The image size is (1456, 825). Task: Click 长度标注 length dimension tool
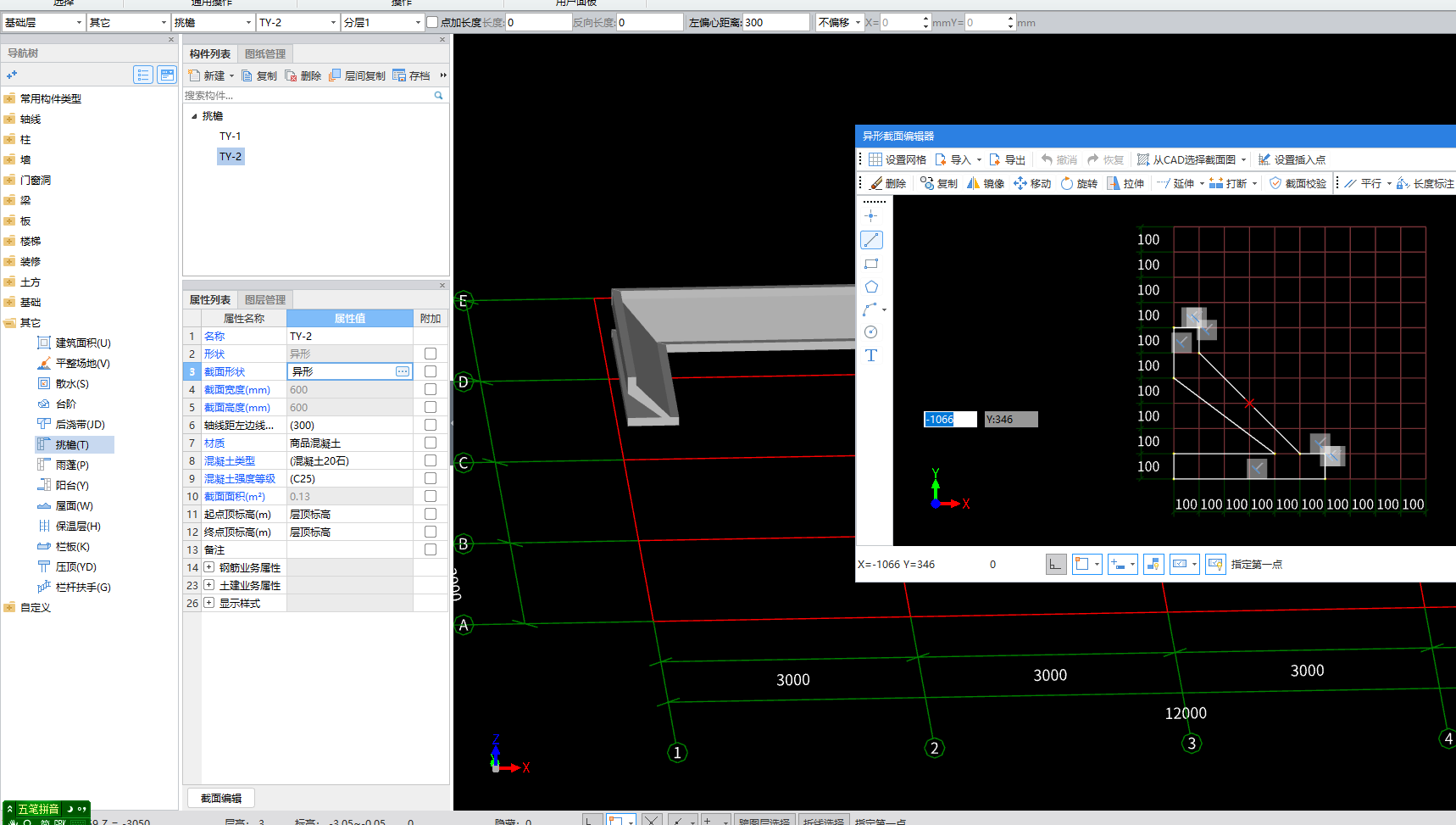pos(1425,183)
